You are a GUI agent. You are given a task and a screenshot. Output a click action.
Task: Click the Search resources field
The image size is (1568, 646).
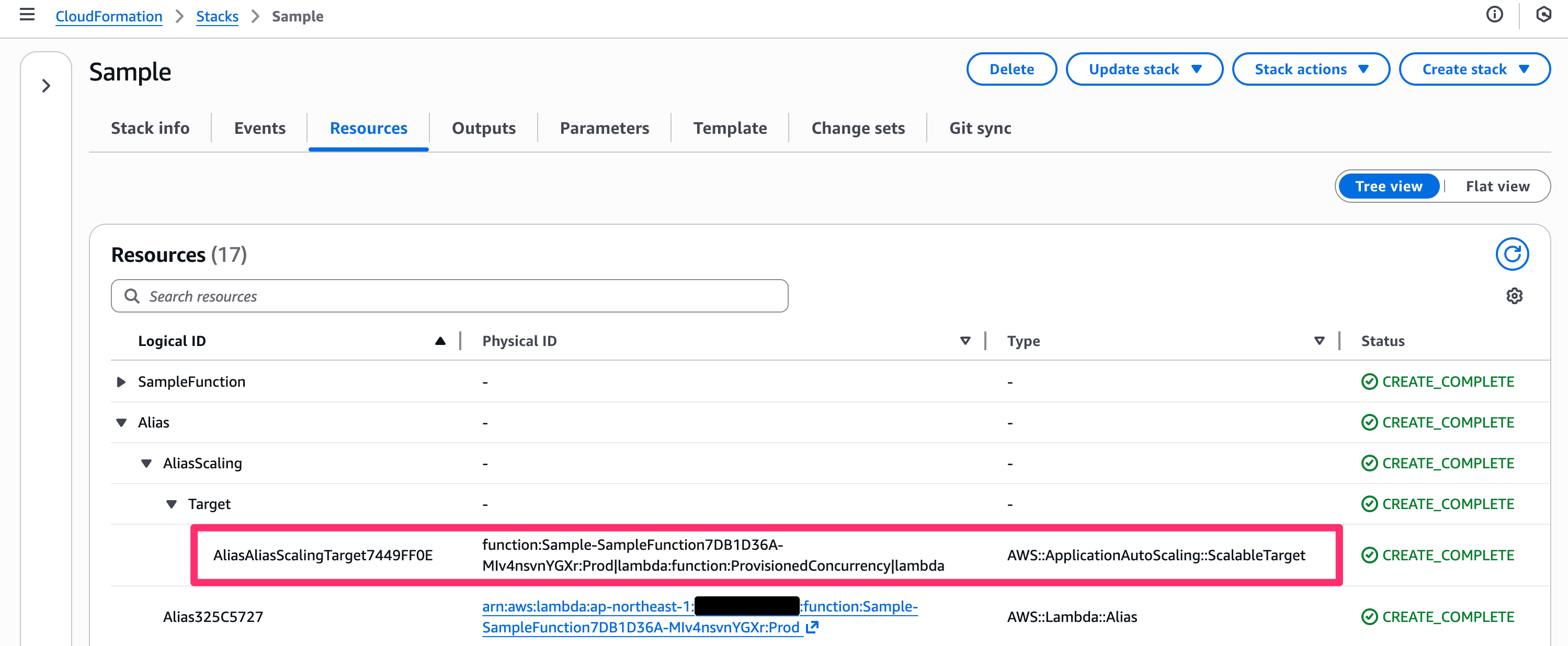pyautogui.click(x=449, y=296)
